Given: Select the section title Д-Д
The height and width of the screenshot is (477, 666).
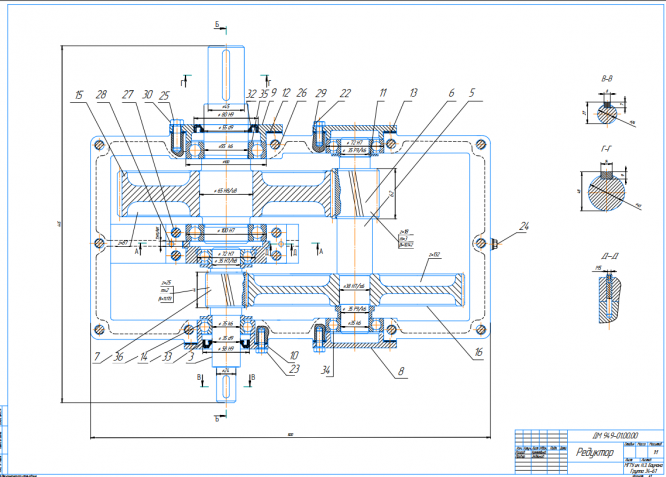Looking at the screenshot, I should click(x=610, y=256).
